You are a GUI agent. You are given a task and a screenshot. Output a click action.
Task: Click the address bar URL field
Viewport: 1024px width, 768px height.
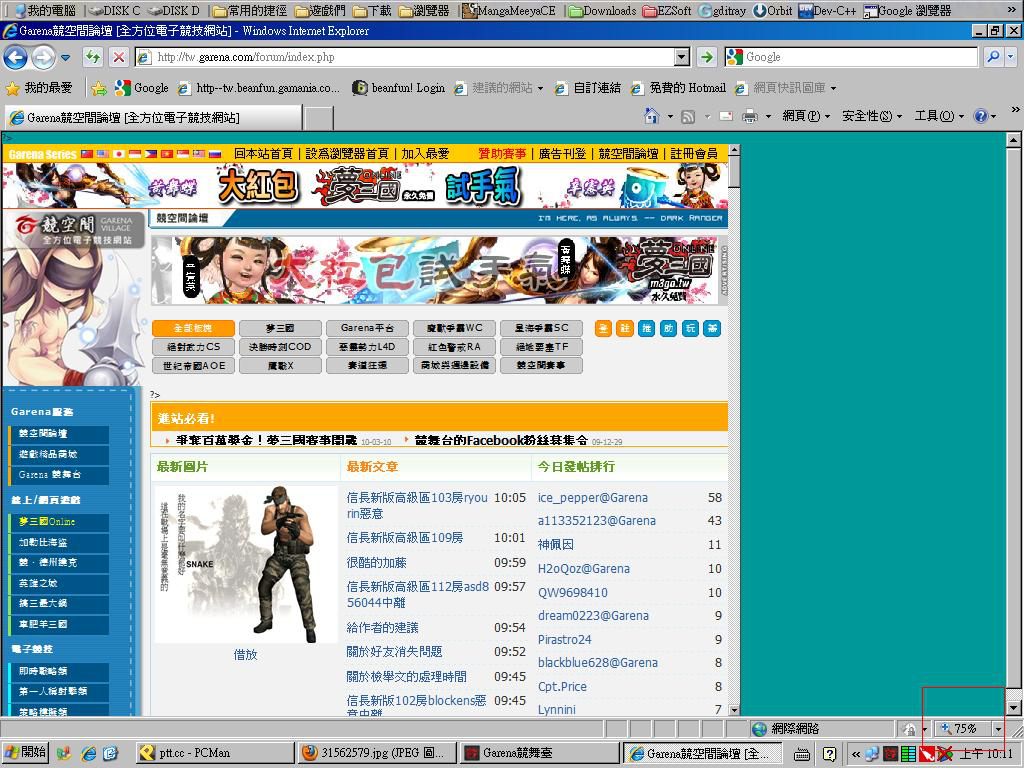[x=406, y=57]
